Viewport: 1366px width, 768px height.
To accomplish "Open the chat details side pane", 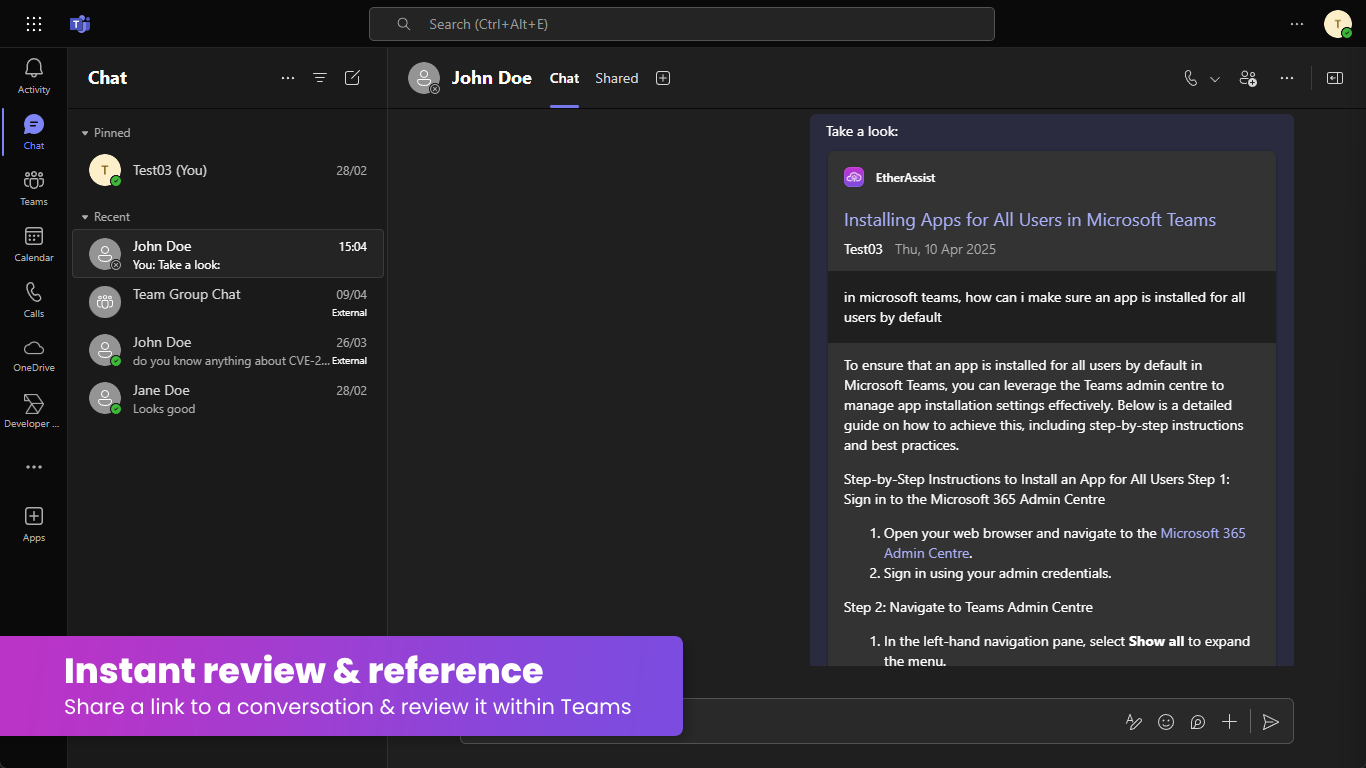I will coord(1335,78).
